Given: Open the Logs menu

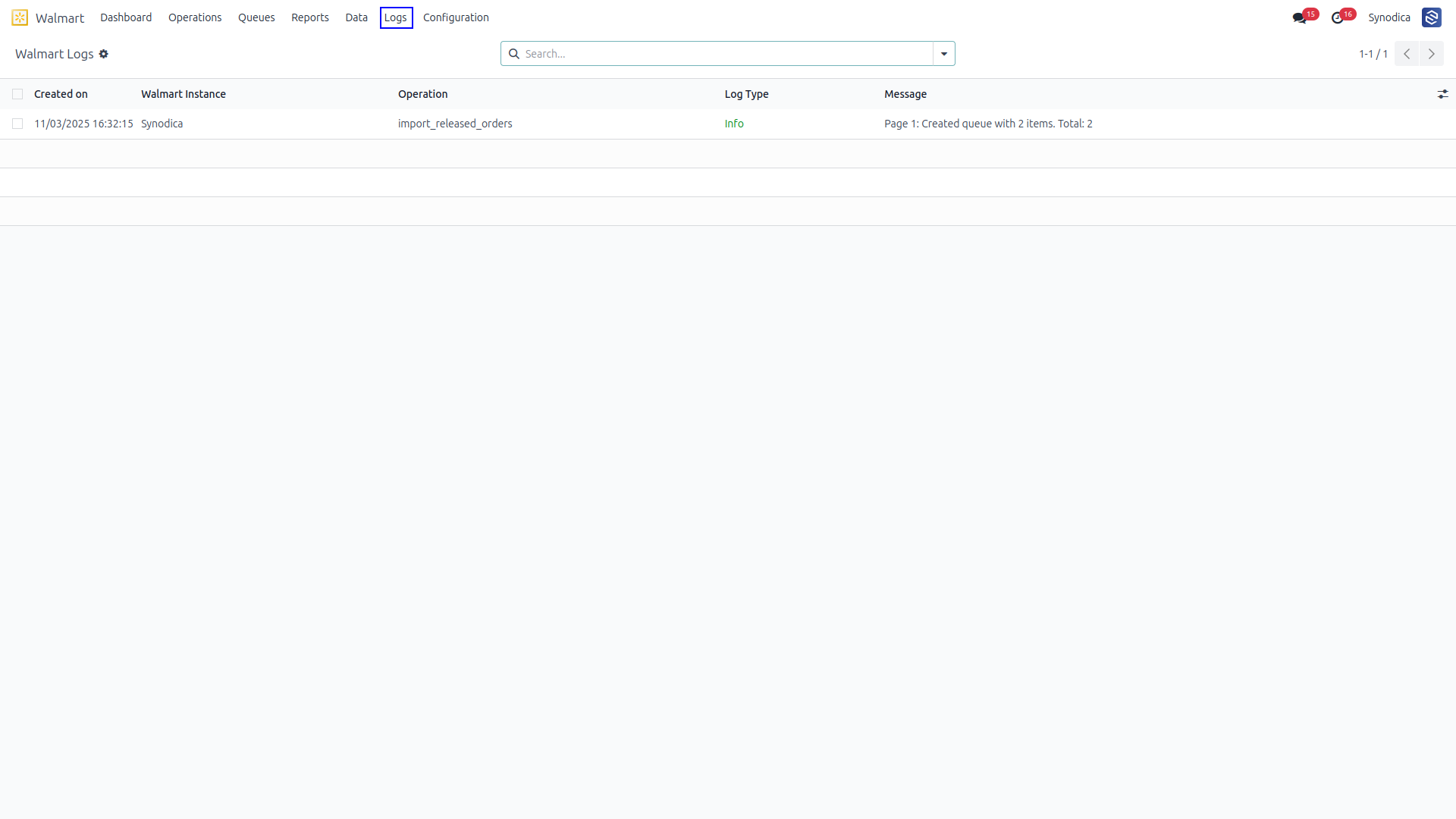Looking at the screenshot, I should [x=396, y=17].
